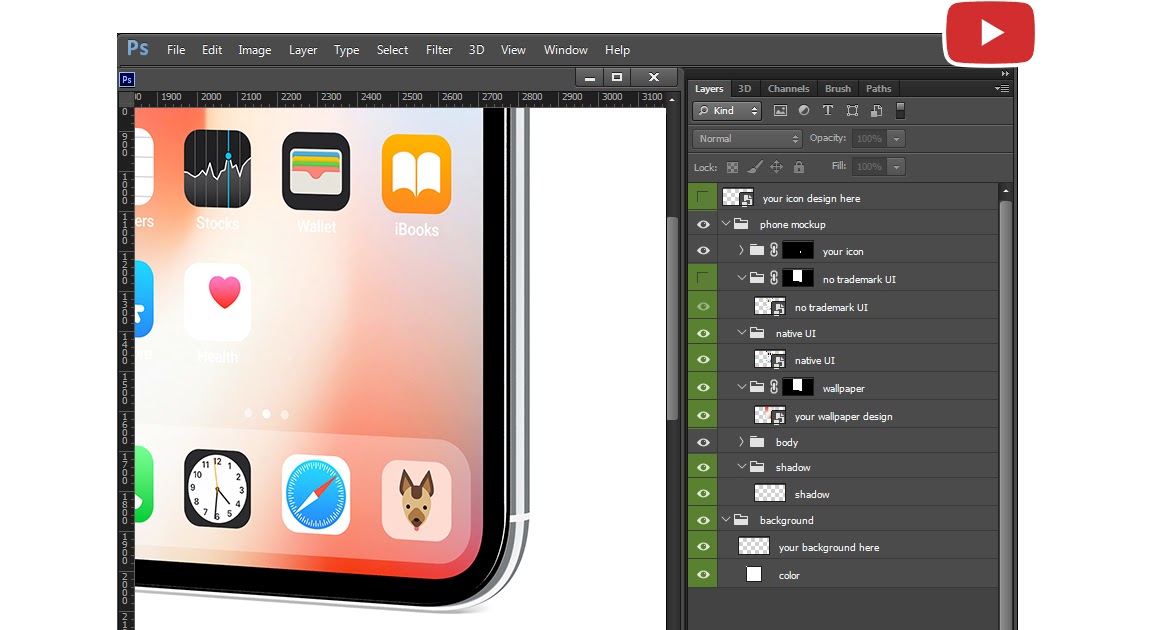Open the File menu
Image resolution: width=1160 pixels, height=630 pixels.
176,50
